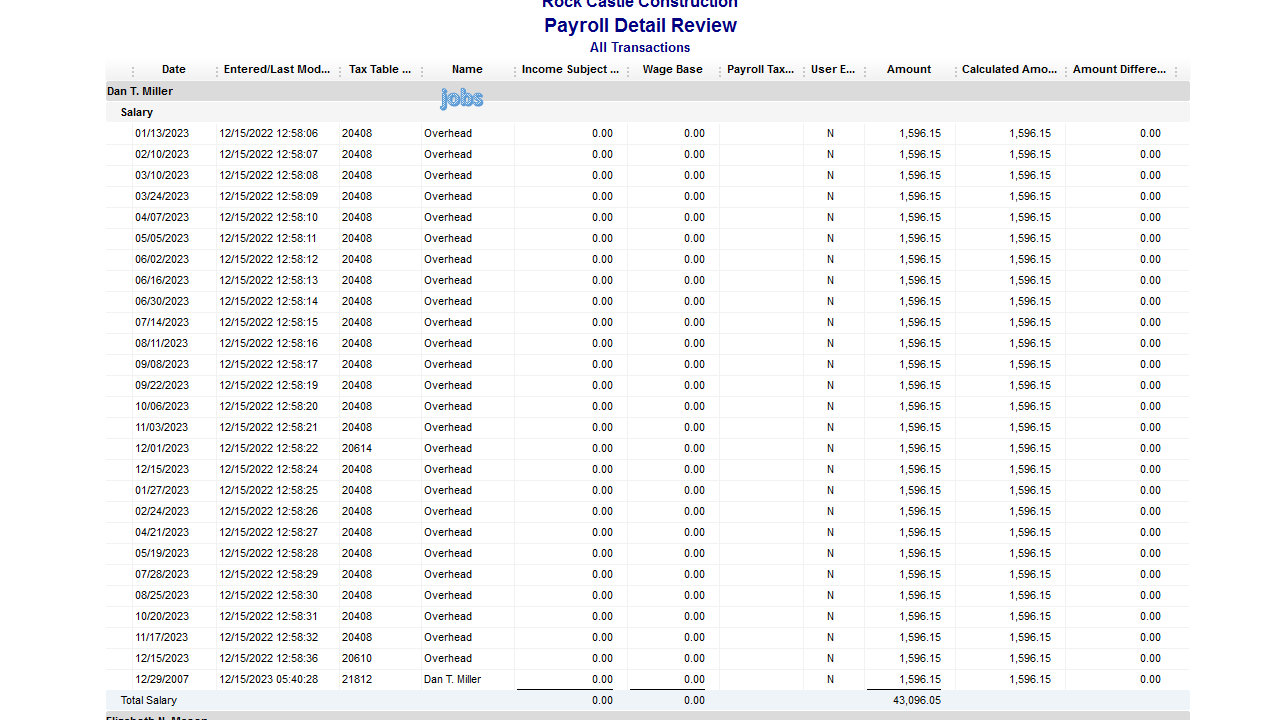The width and height of the screenshot is (1280, 720).
Task: Select the Entered/Last Modified column header
Action: (276, 70)
